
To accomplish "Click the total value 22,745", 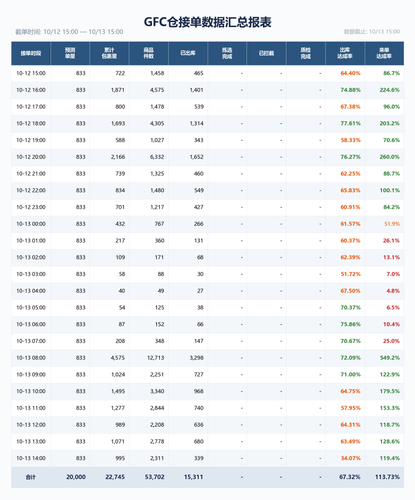I will pyautogui.click(x=115, y=477).
